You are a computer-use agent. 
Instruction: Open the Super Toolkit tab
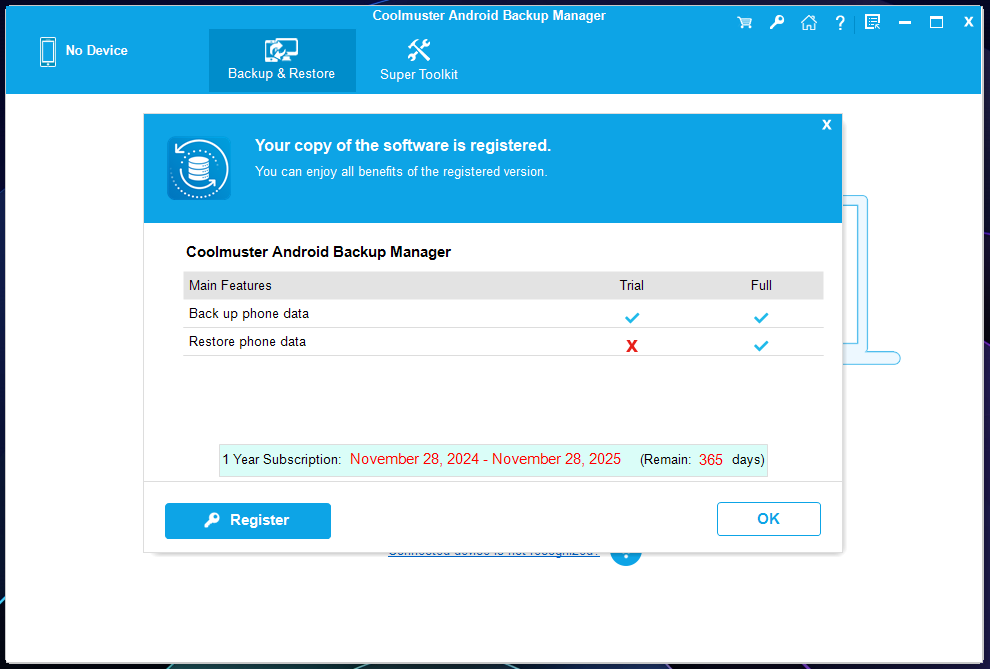coord(419,61)
